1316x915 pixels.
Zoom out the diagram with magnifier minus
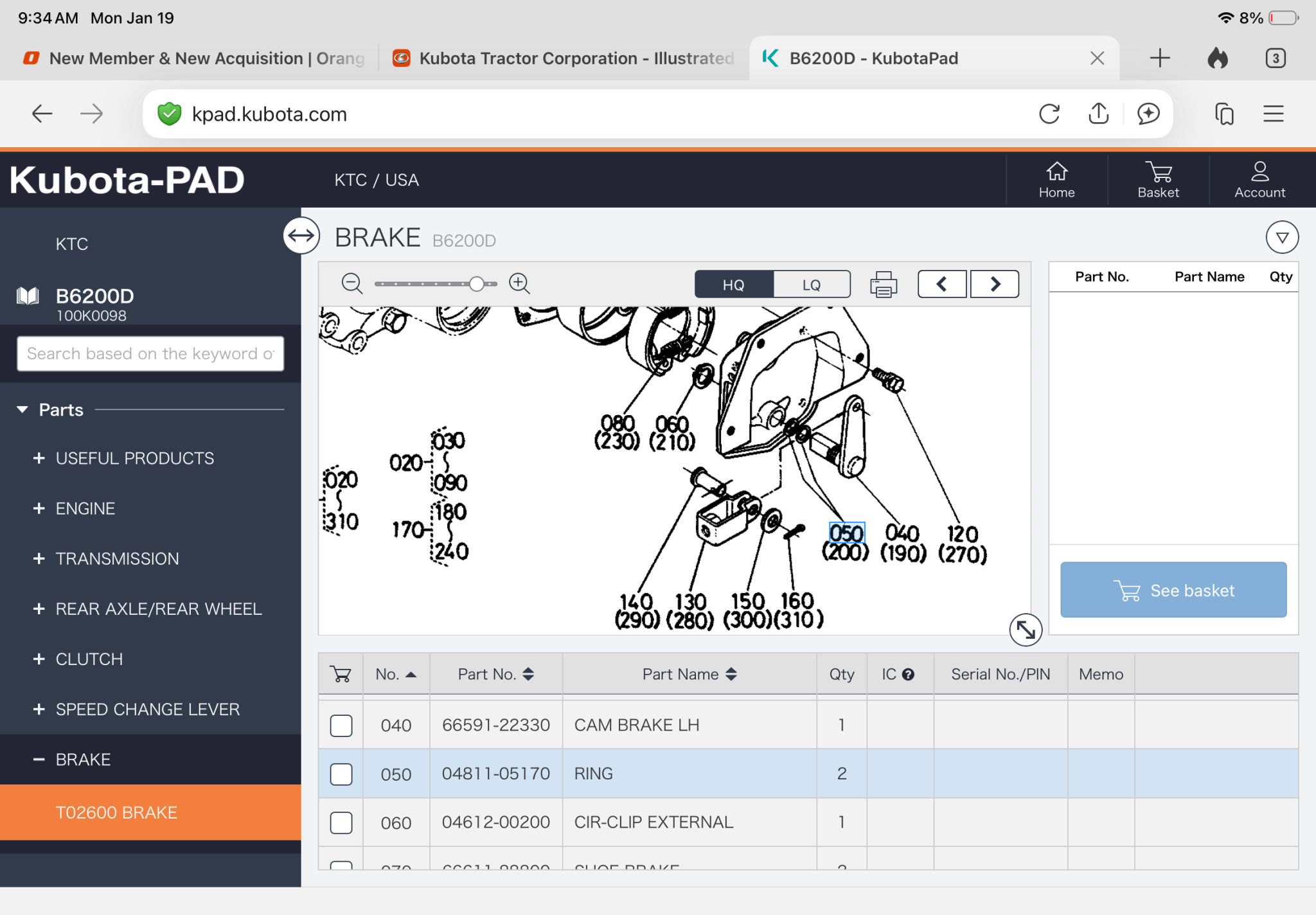(351, 283)
